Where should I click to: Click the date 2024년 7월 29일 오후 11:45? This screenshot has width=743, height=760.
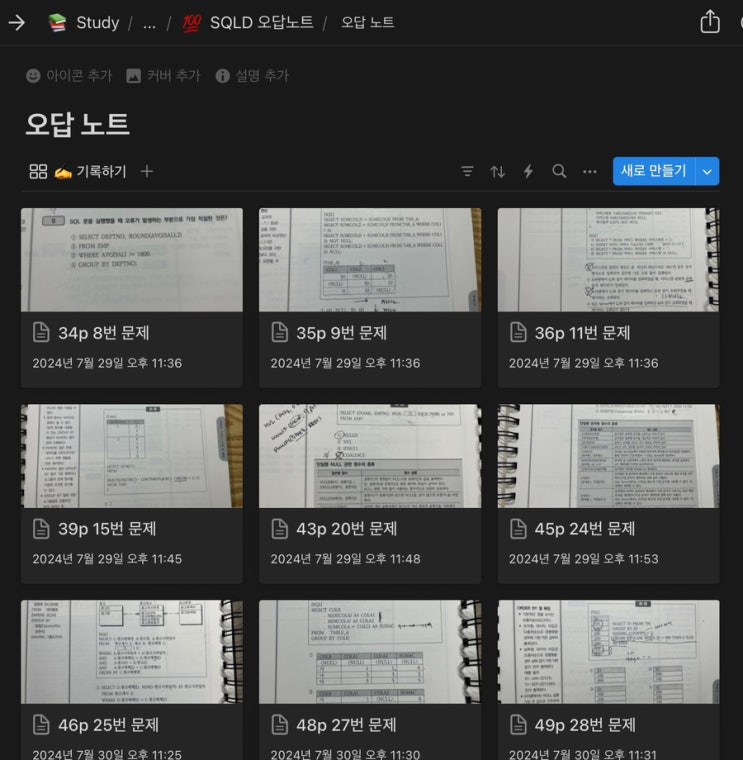(107, 559)
